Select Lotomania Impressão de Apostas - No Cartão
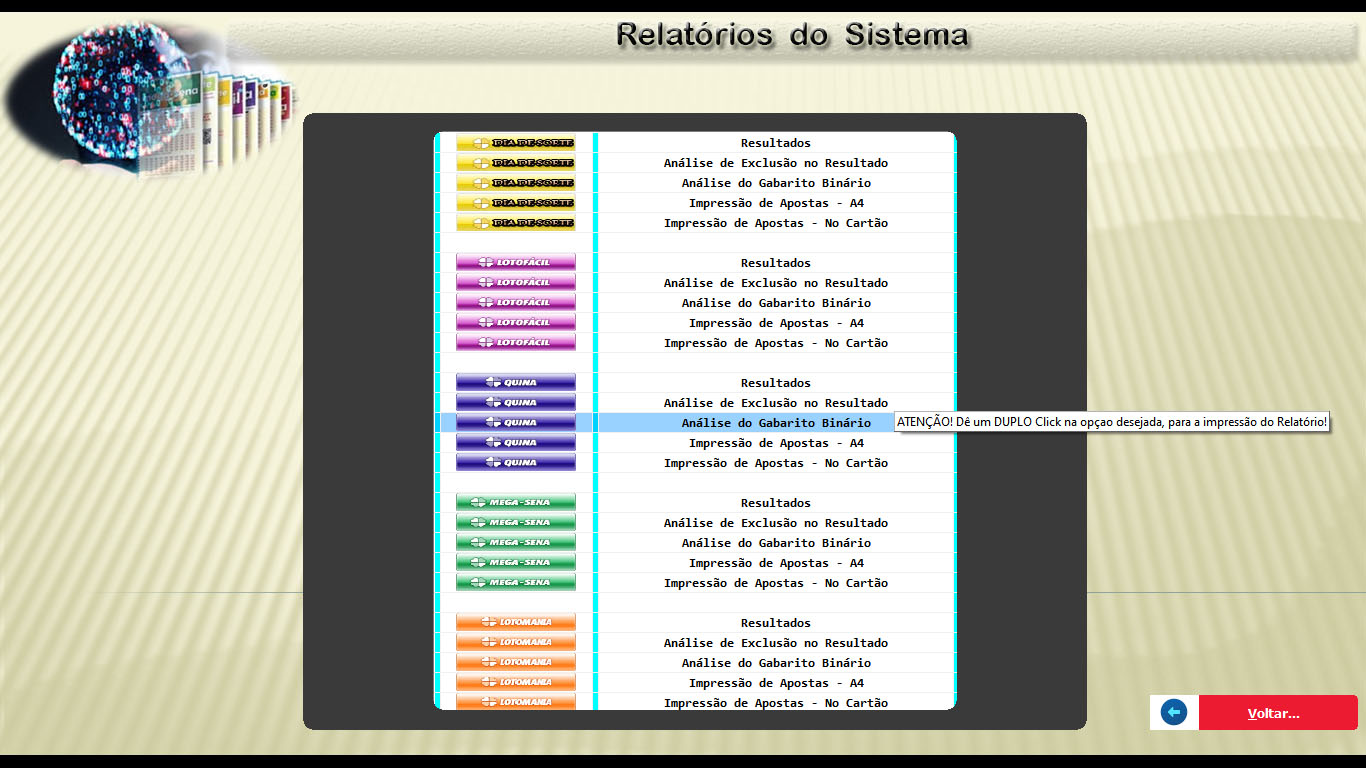The height and width of the screenshot is (768, 1366). click(776, 703)
